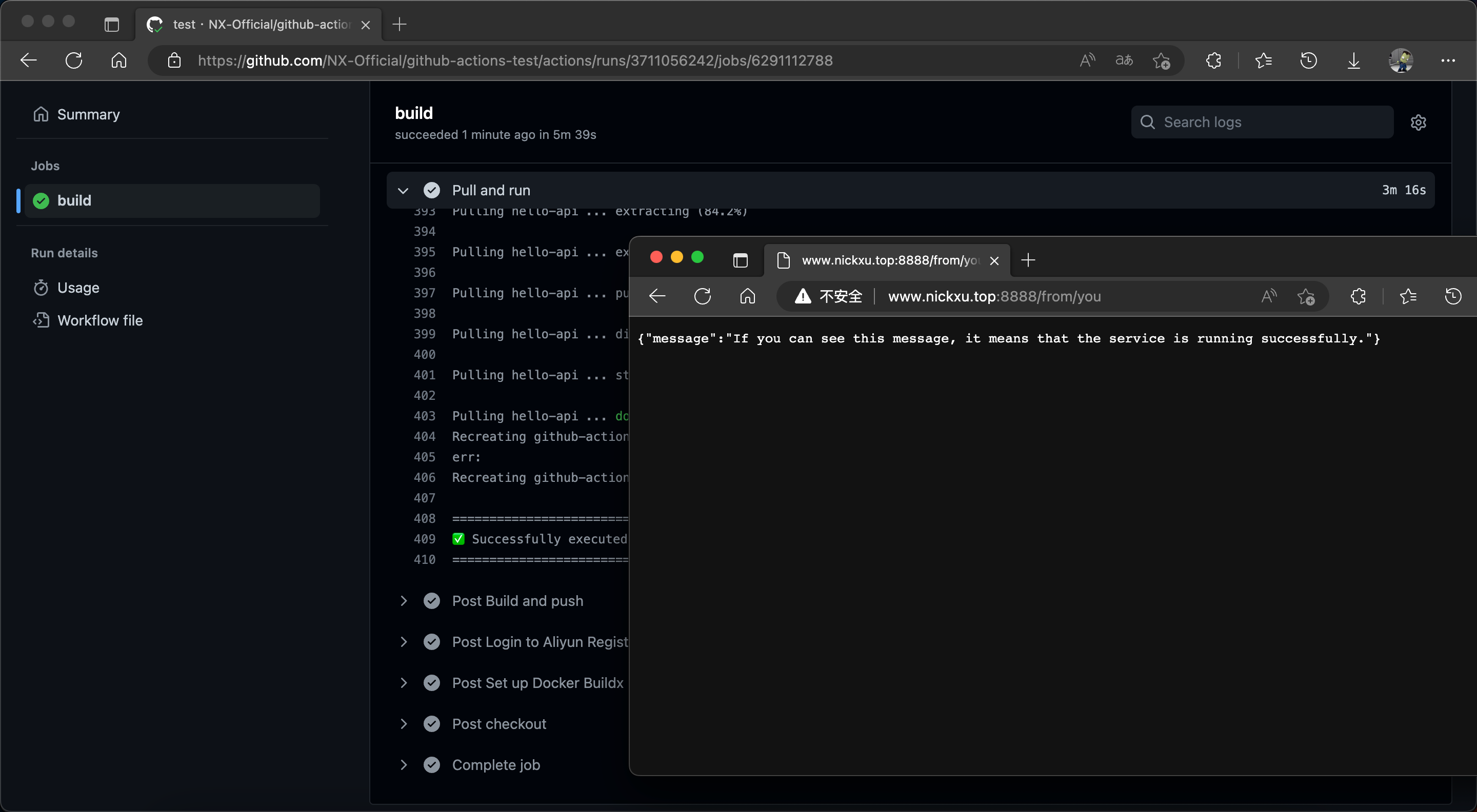
Task: Open log settings gear icon
Action: tap(1418, 122)
